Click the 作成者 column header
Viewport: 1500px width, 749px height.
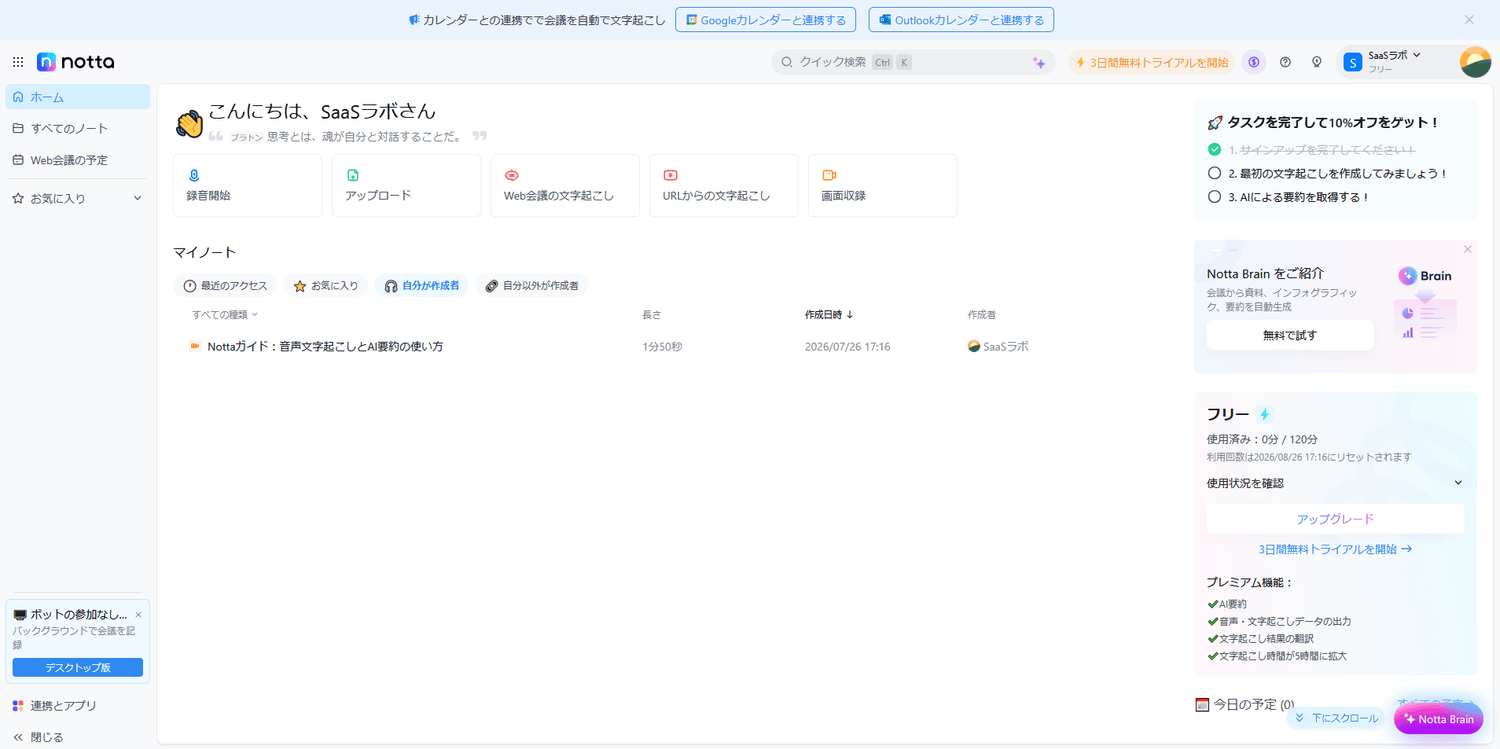(982, 315)
